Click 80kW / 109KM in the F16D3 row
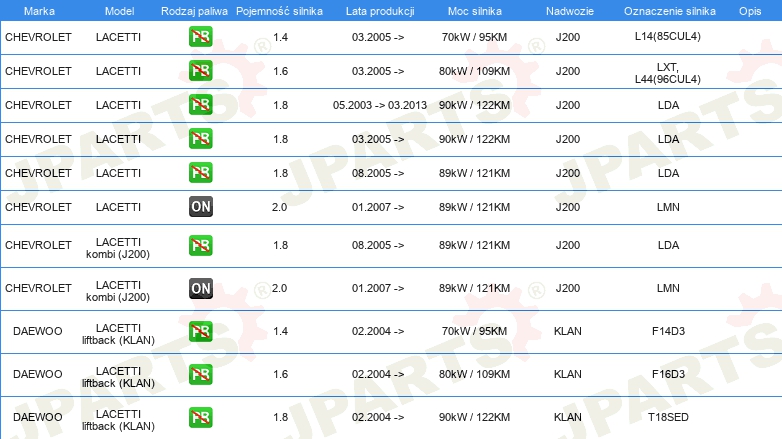 (x=474, y=374)
